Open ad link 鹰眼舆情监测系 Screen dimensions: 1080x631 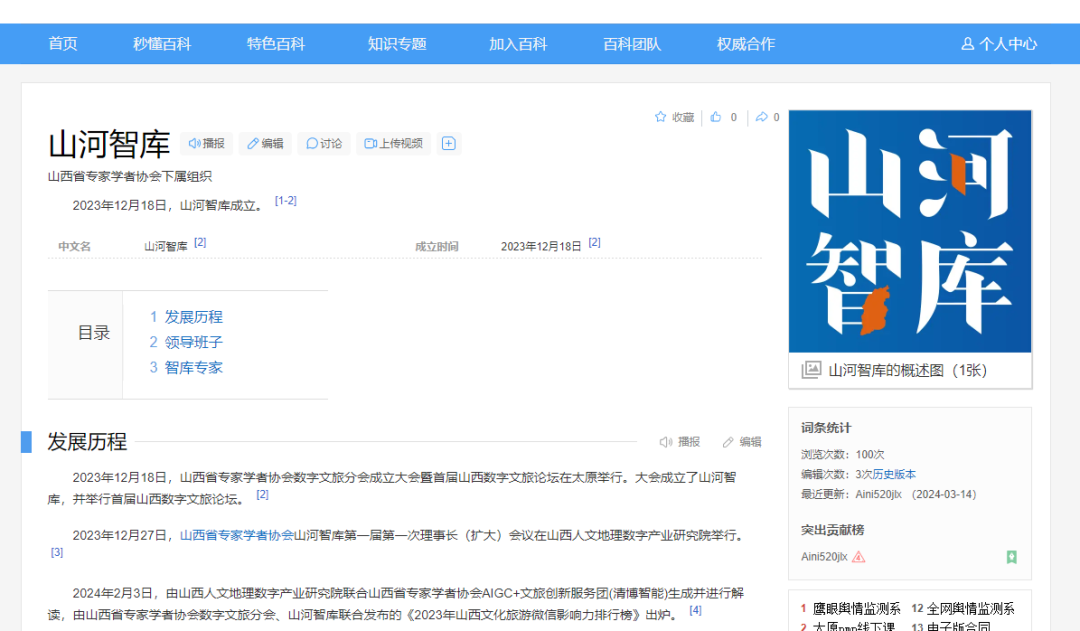point(856,609)
